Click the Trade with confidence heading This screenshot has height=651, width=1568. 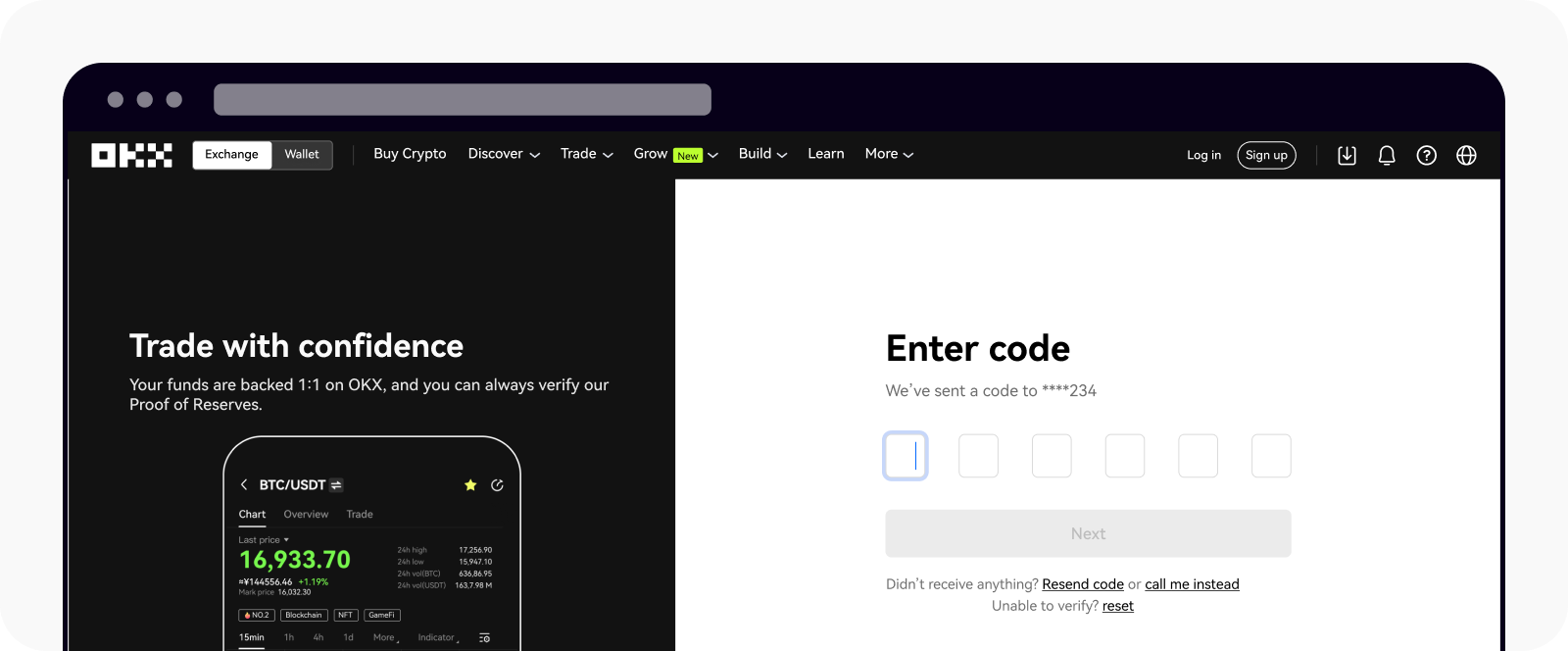click(x=296, y=346)
